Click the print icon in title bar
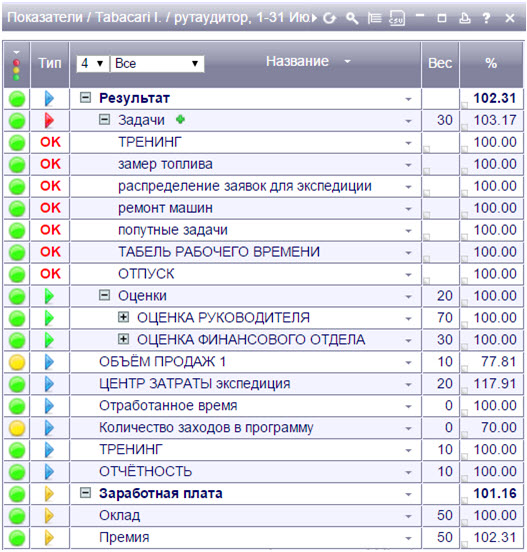This screenshot has height=552, width=527. (x=465, y=18)
